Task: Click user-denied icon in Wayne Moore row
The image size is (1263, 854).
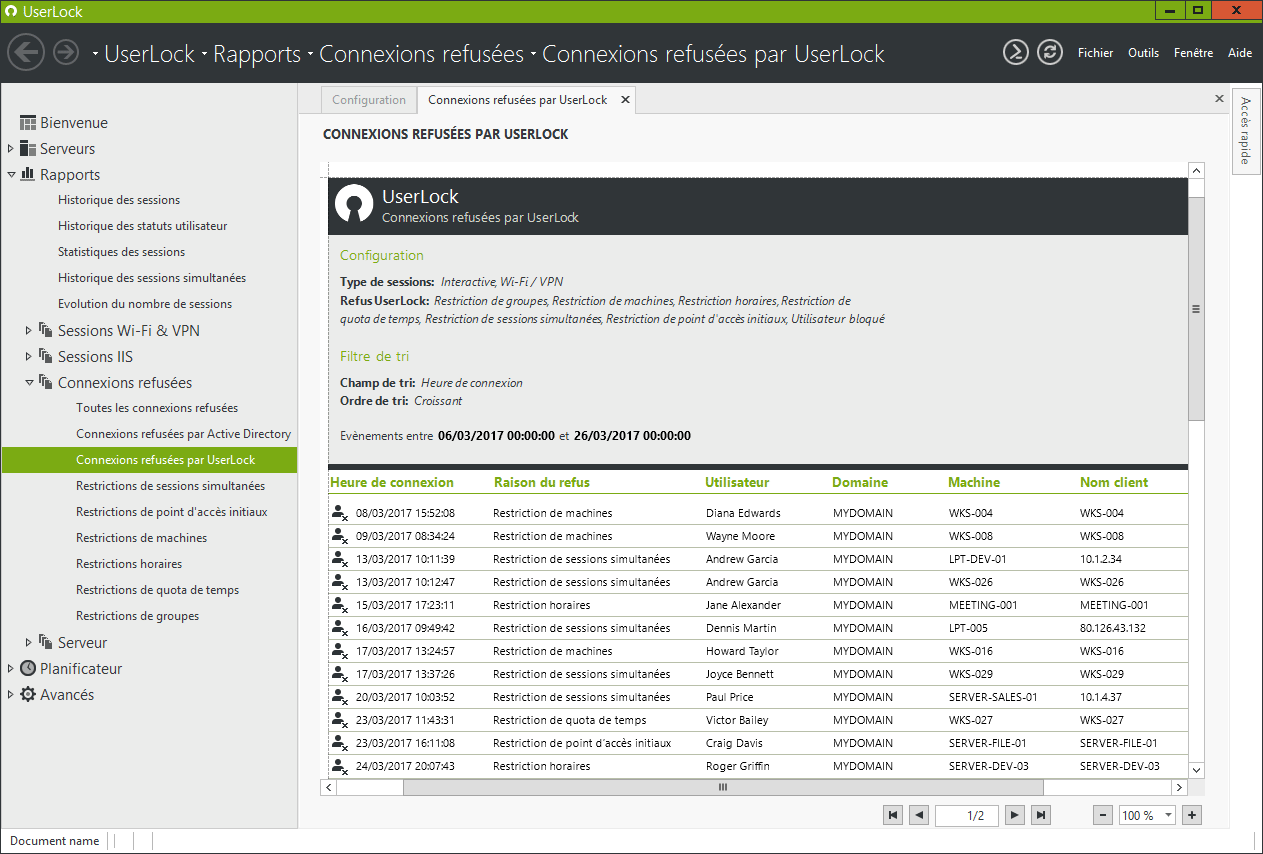Action: click(339, 536)
